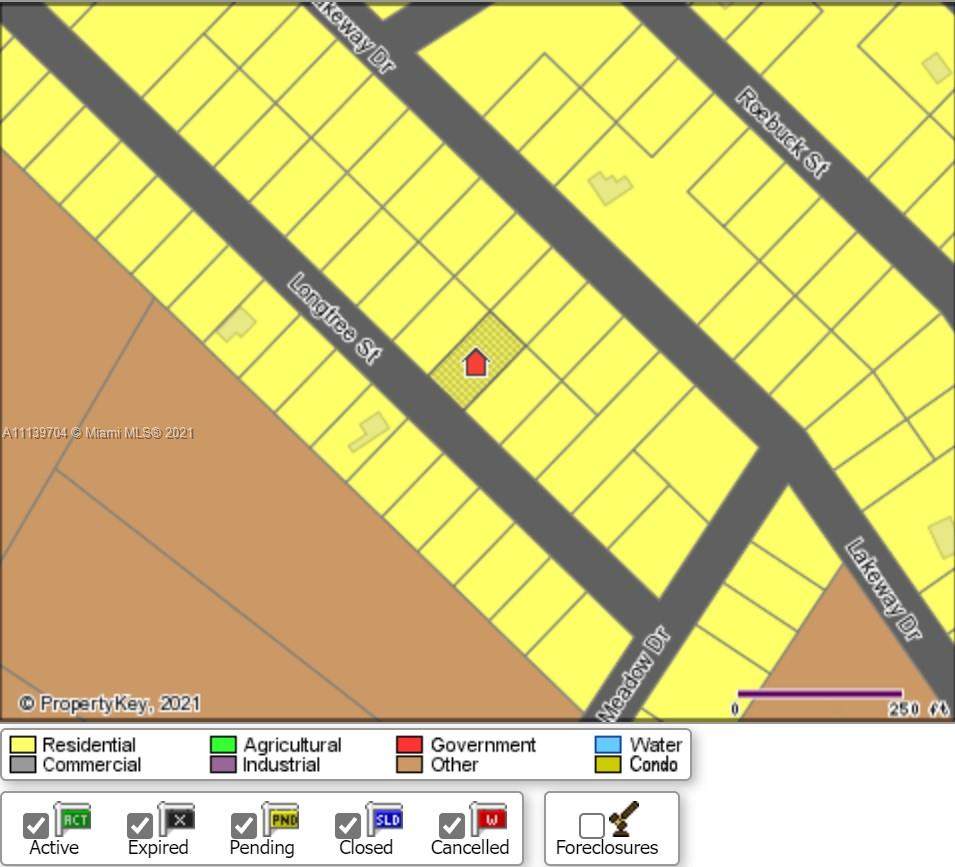Click the green ACT flag icon

(x=74, y=818)
